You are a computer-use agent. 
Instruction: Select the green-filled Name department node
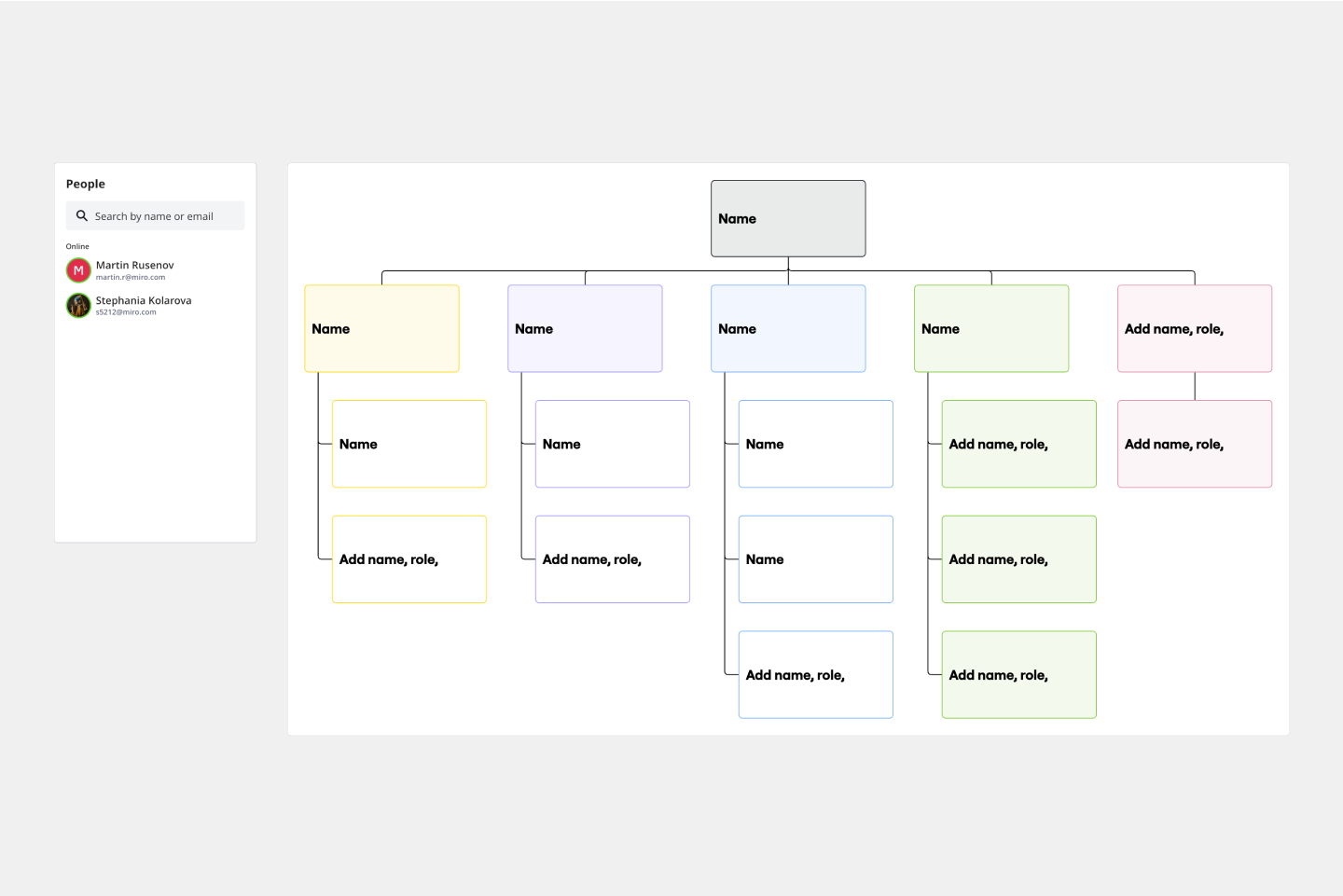(991, 328)
